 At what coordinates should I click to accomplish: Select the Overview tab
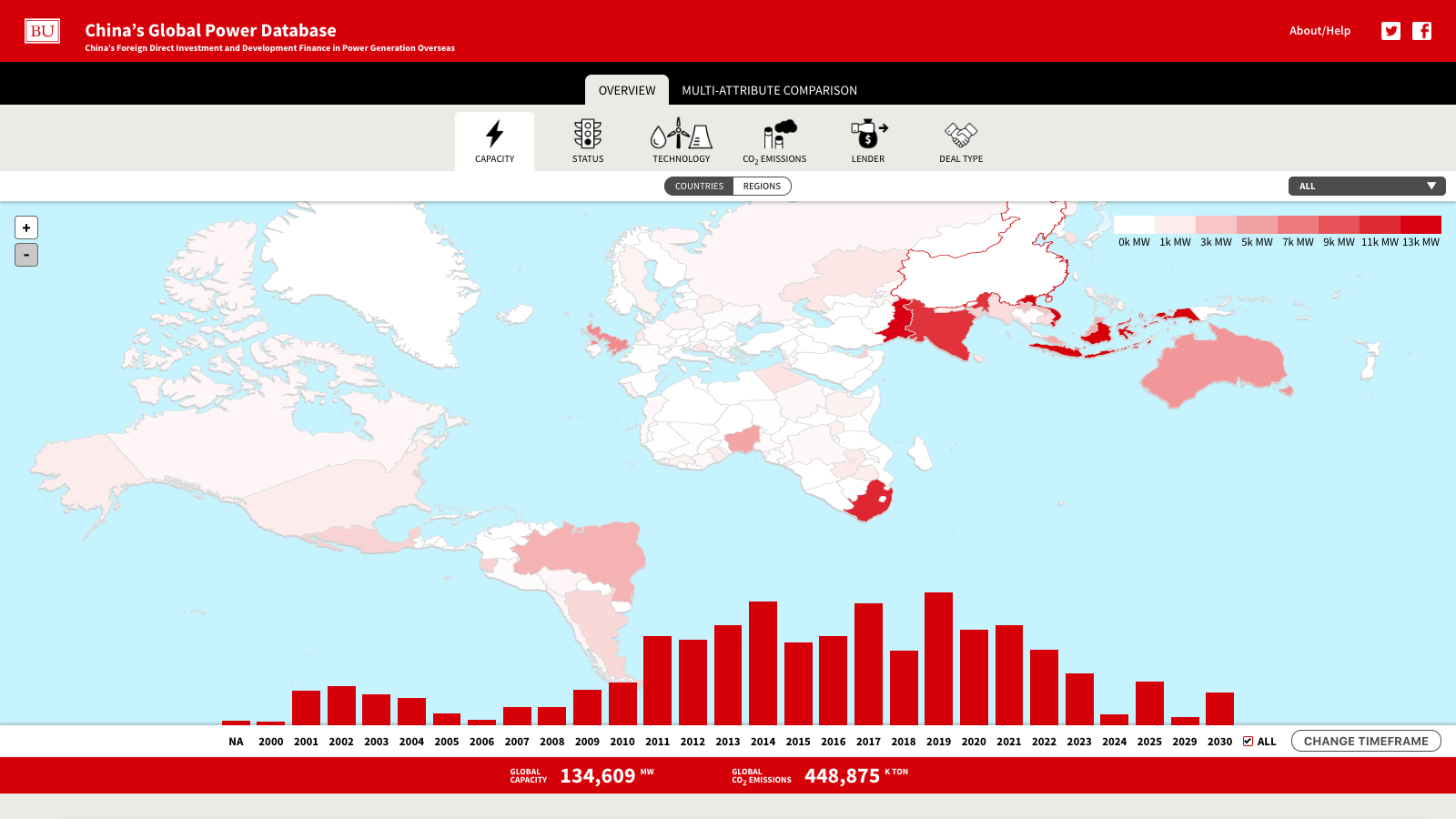click(x=627, y=90)
